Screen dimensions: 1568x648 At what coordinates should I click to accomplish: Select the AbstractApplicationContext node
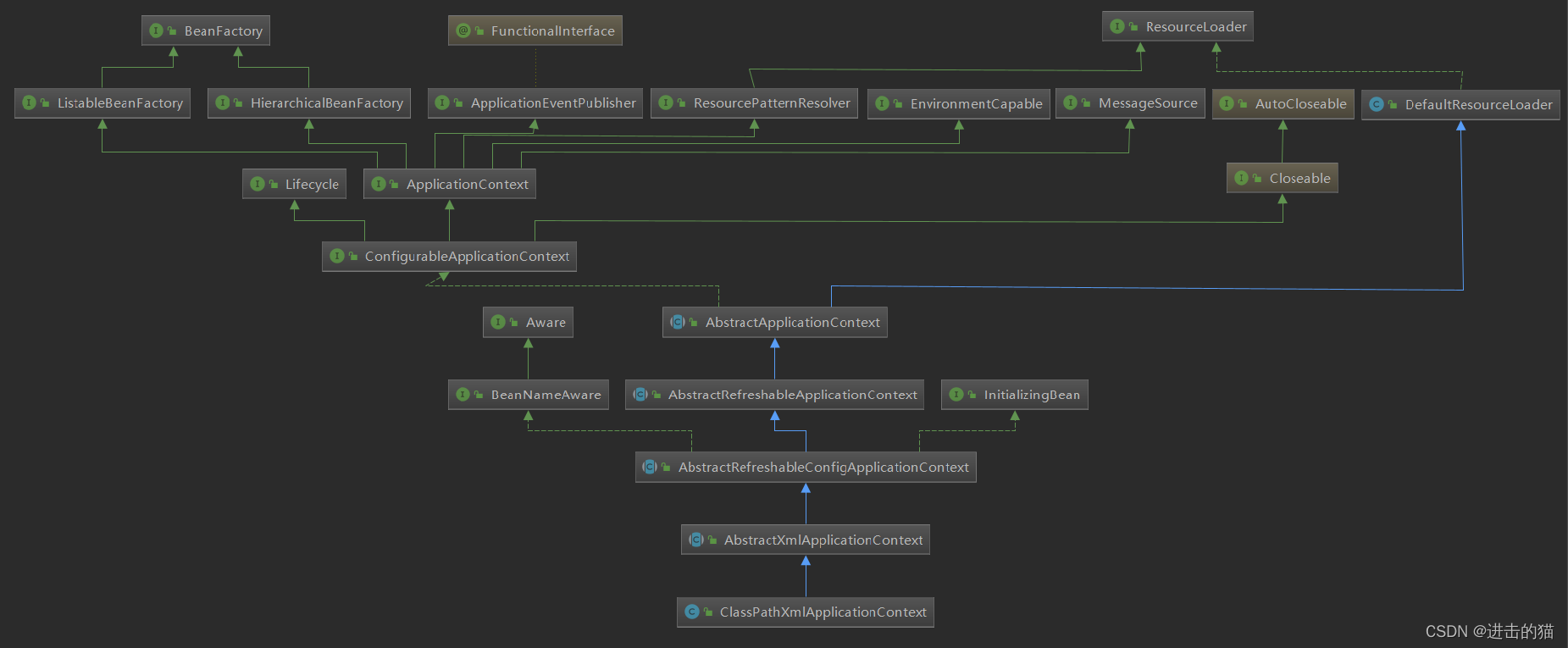coord(775,322)
